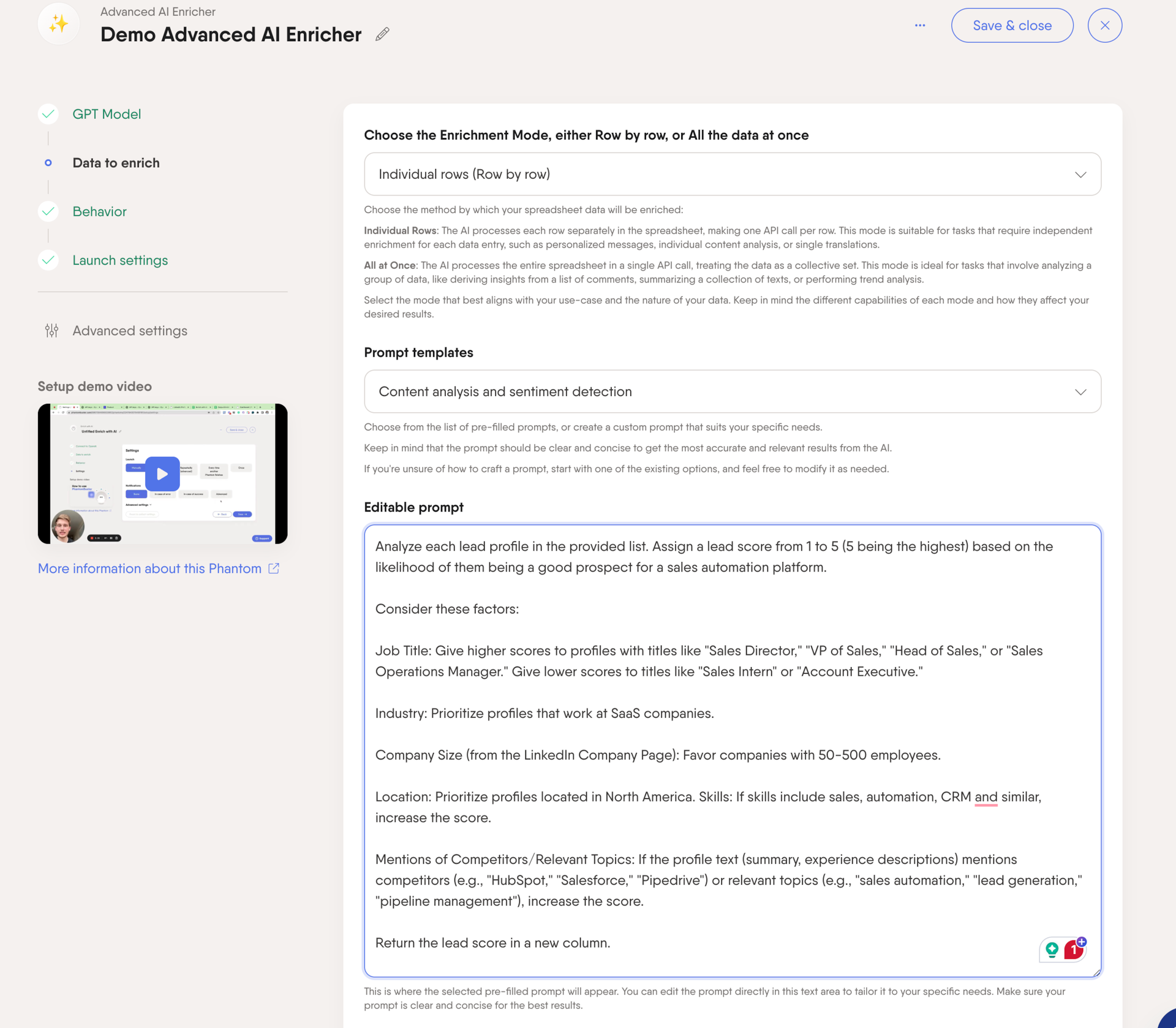Click the blue support bubble at bottom-right corner
The width and height of the screenshot is (1176, 1028).
tap(1167, 1019)
